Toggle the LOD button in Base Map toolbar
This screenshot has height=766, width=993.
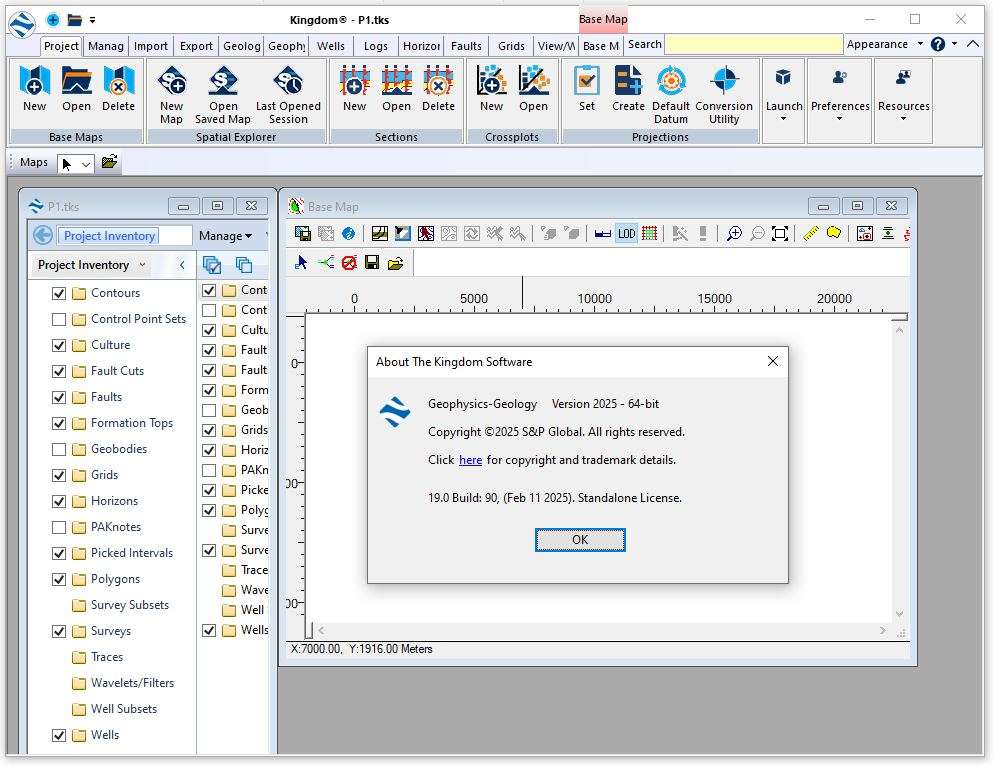click(x=626, y=234)
